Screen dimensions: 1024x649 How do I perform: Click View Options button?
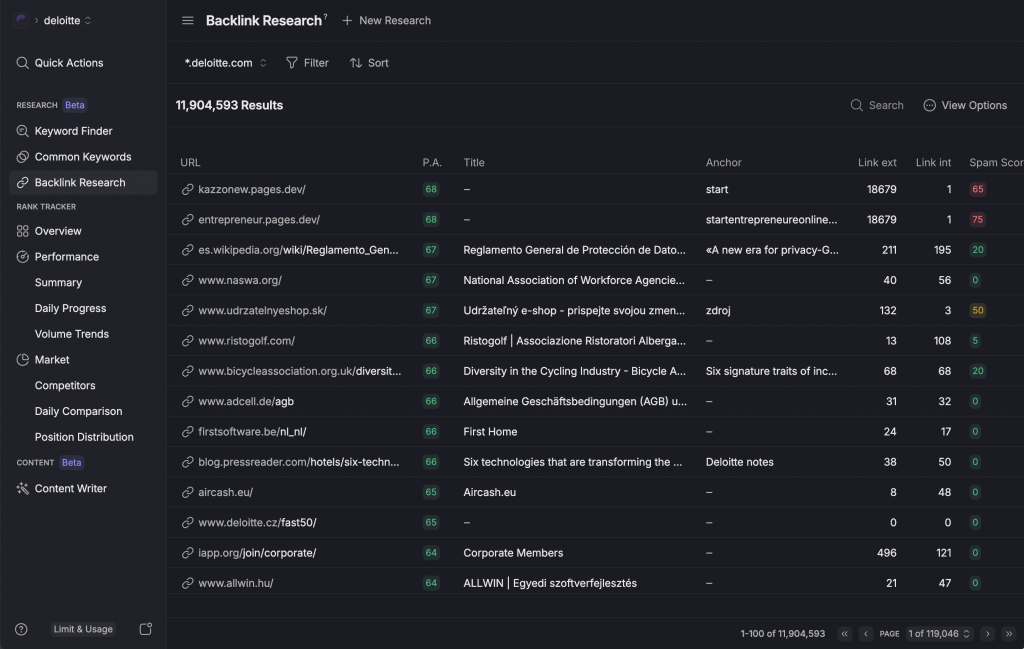[x=965, y=105]
